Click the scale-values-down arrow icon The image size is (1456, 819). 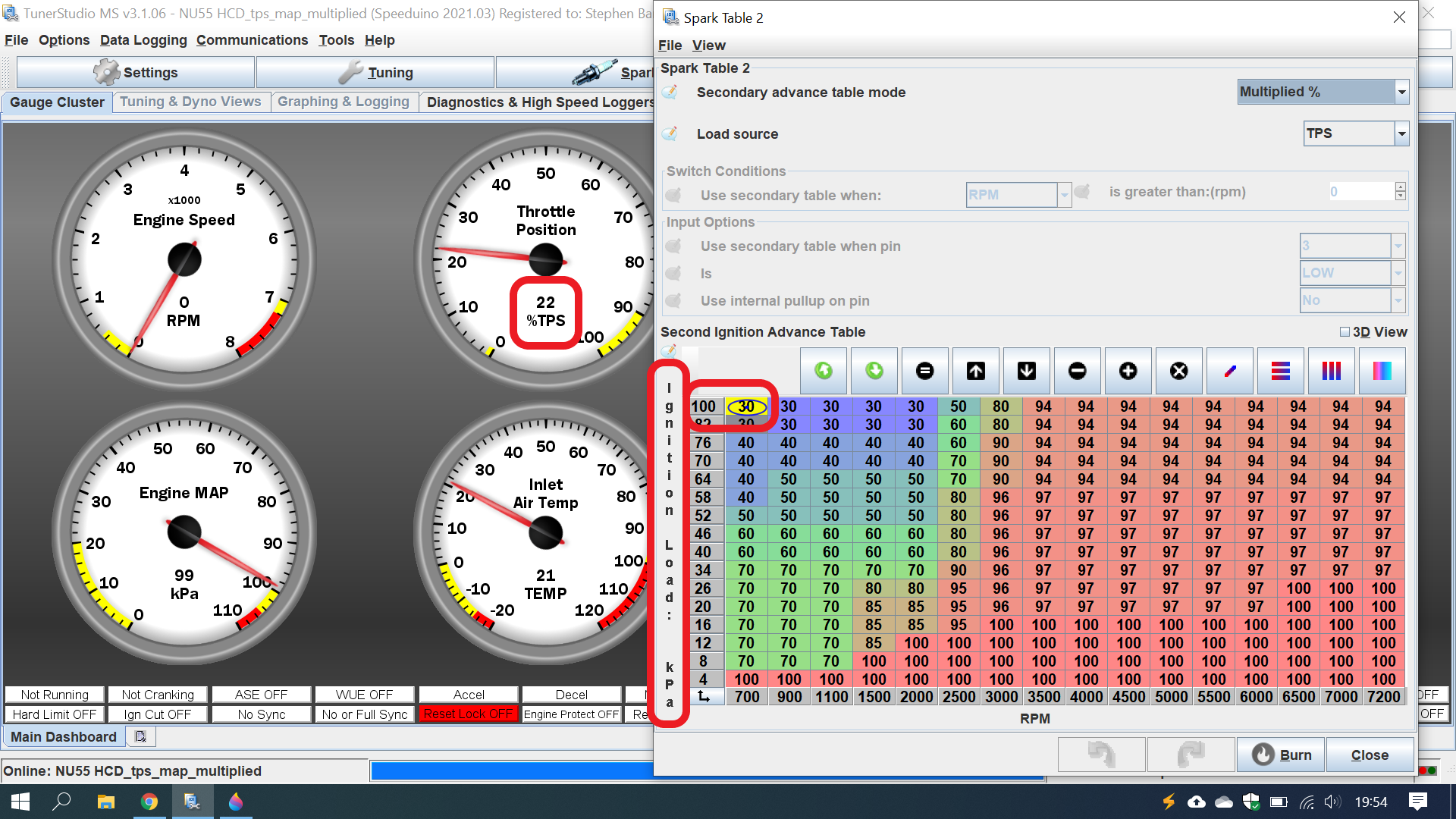pyautogui.click(x=1026, y=371)
